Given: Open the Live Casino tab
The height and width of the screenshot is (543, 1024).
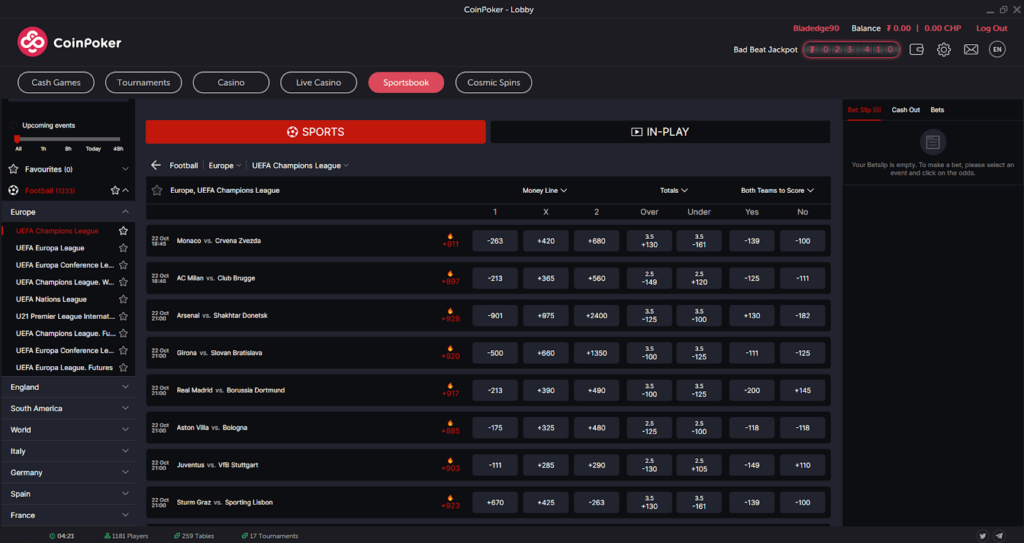Looking at the screenshot, I should [319, 82].
